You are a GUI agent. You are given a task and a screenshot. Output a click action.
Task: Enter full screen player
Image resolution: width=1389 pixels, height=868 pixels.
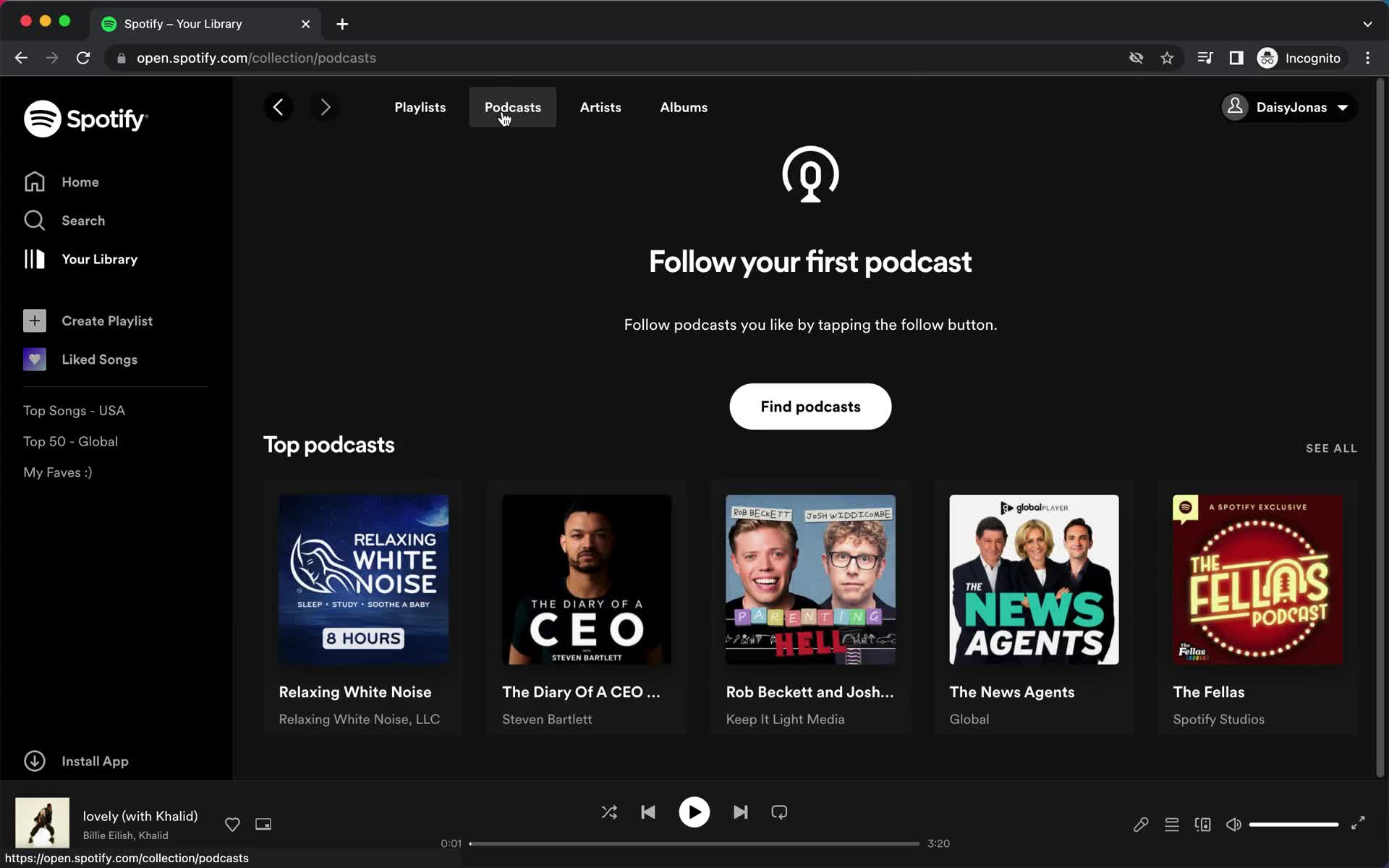[1358, 823]
